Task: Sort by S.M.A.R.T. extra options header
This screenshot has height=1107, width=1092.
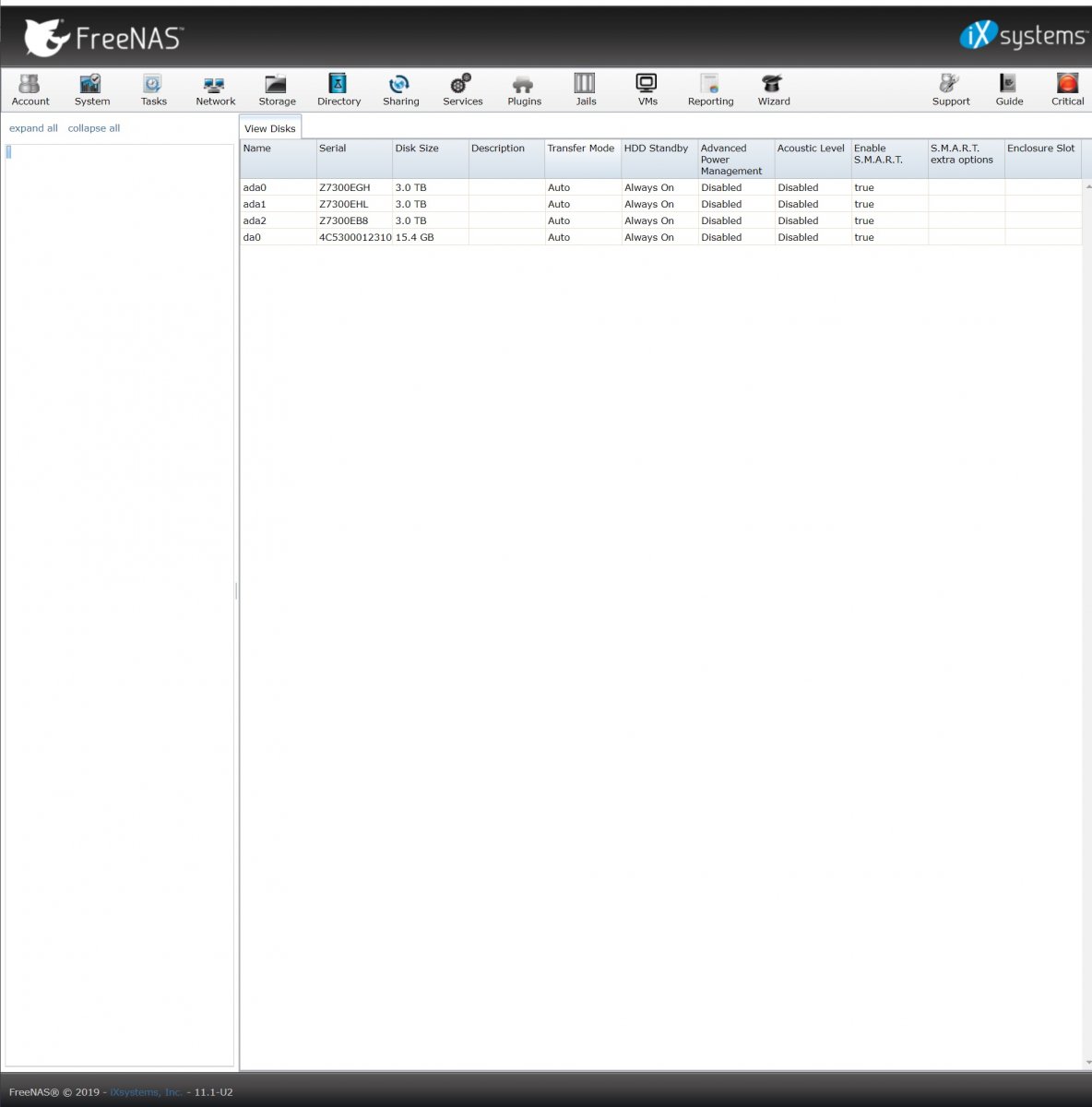Action: (x=966, y=159)
